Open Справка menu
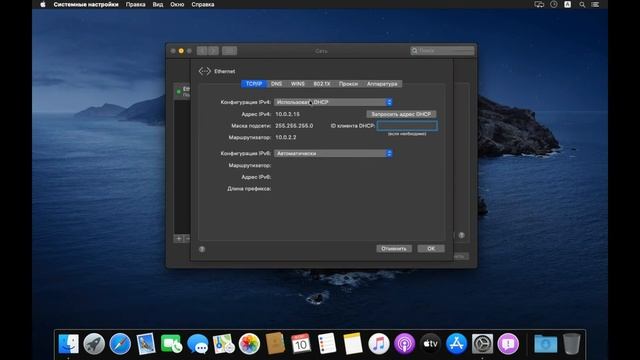This screenshot has height=360, width=640. coord(203,4)
